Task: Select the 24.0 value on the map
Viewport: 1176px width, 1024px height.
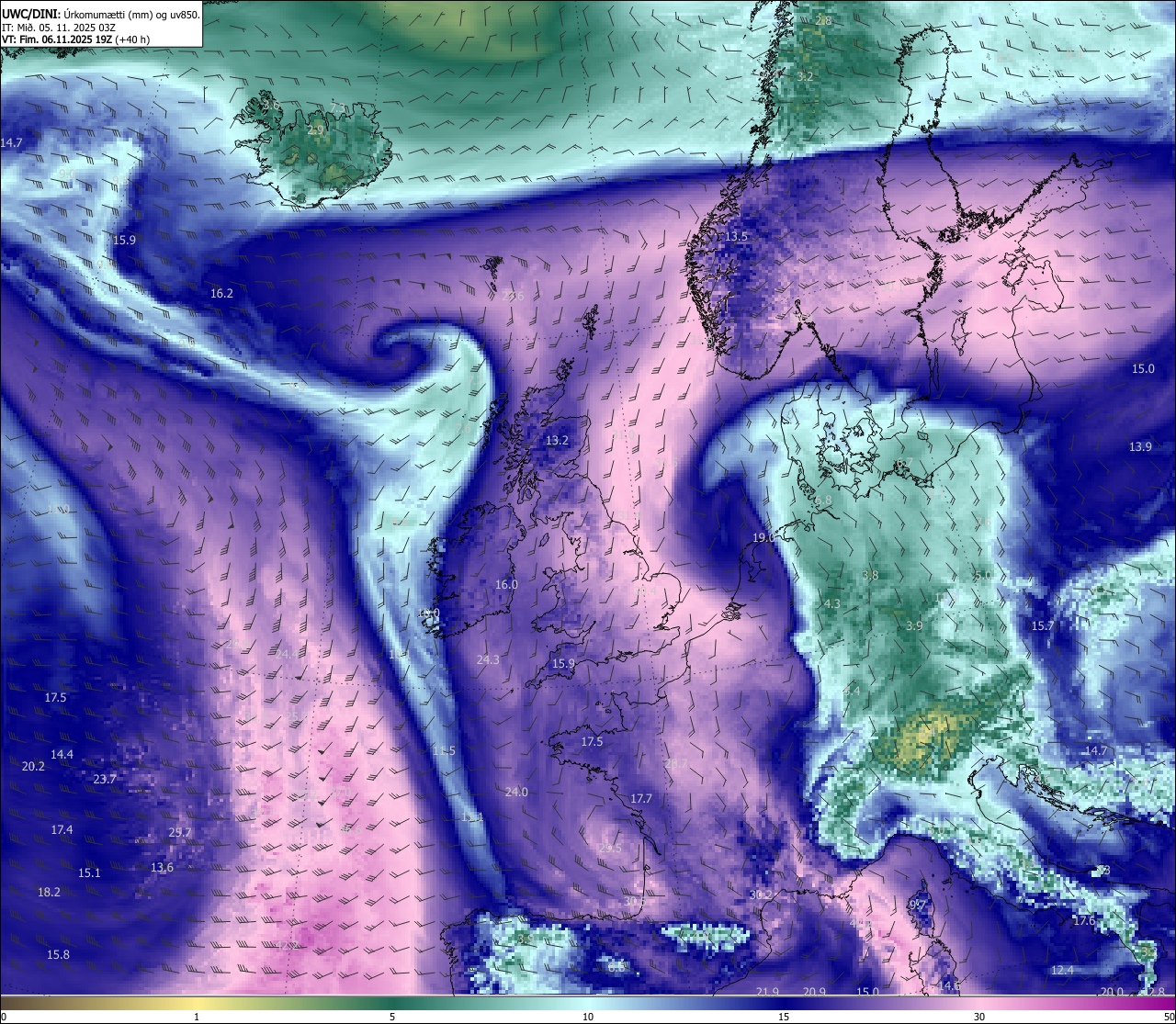Action: (516, 792)
